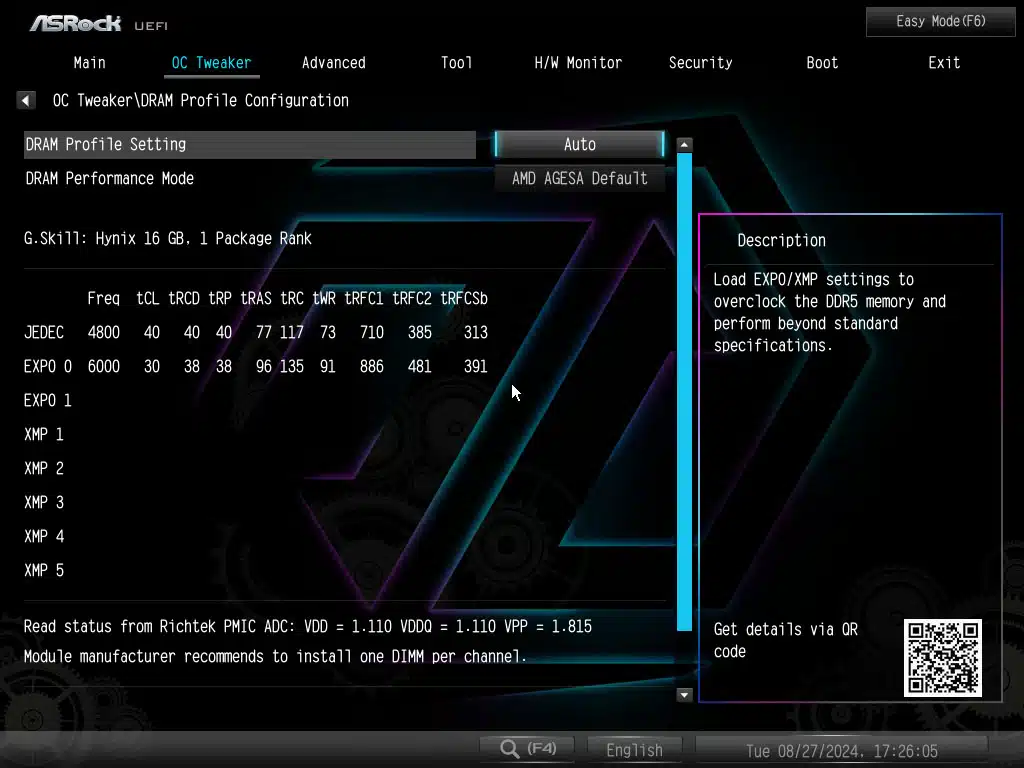
Task: Click the QR code image
Action: [x=942, y=657]
